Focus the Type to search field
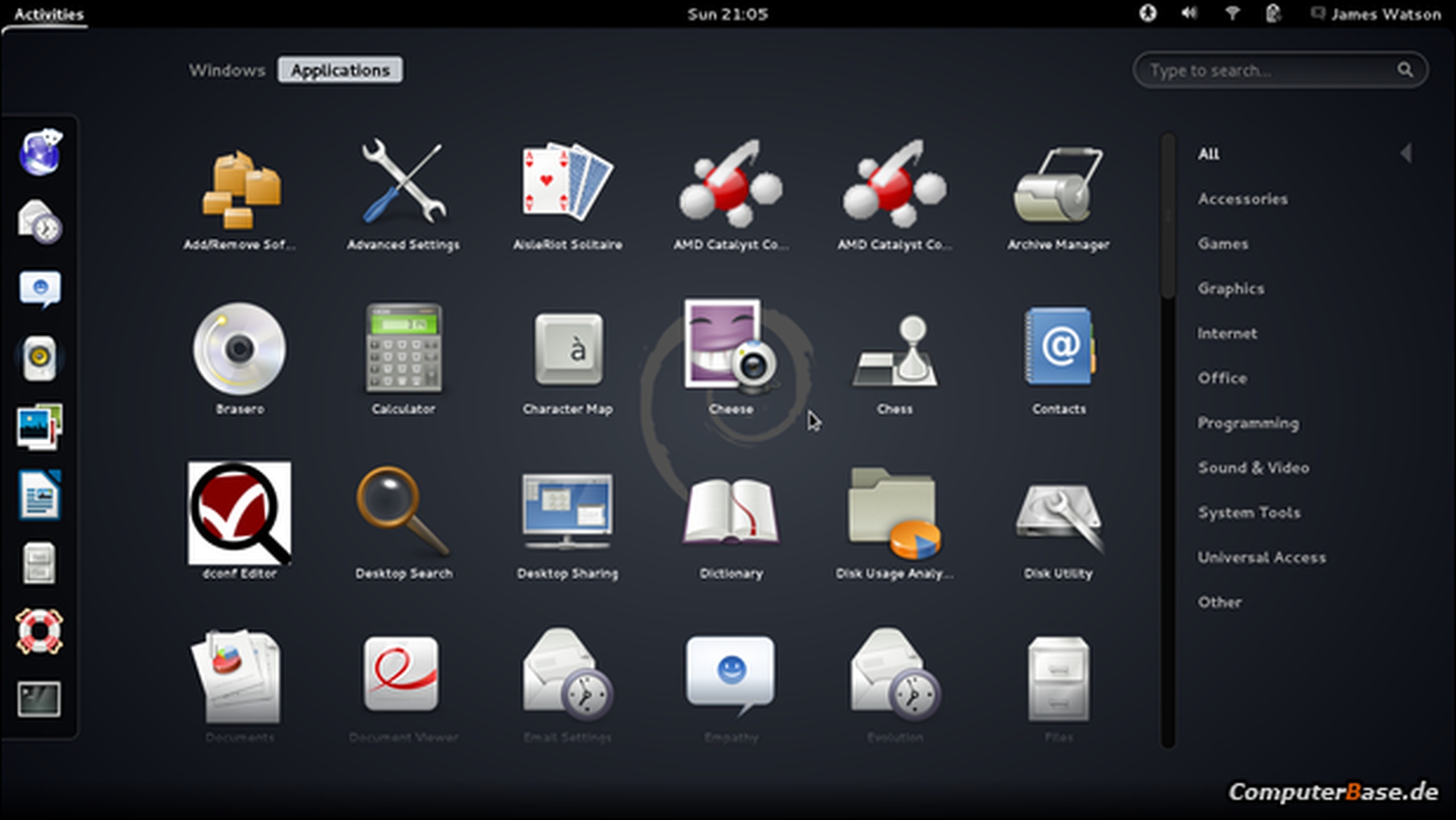 1268,71
